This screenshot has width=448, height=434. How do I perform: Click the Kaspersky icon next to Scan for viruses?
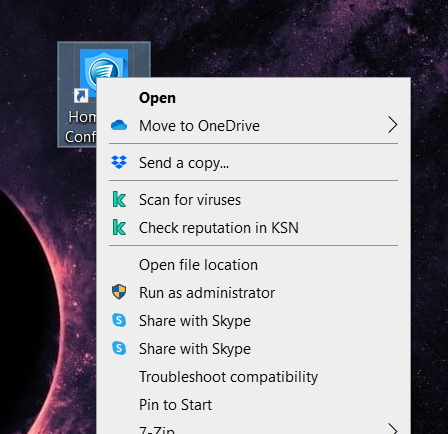(x=119, y=199)
